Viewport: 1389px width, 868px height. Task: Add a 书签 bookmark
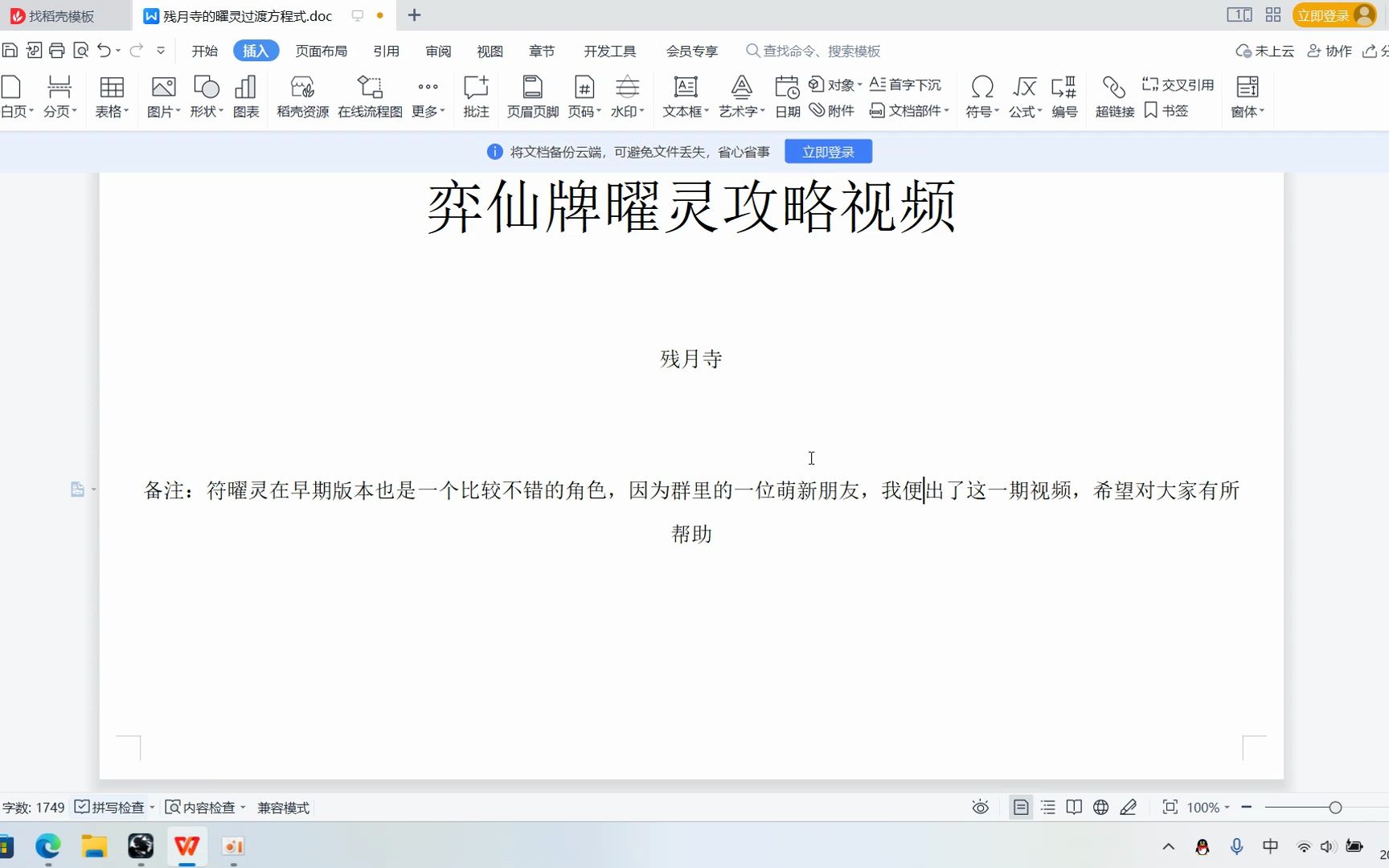[1166, 111]
